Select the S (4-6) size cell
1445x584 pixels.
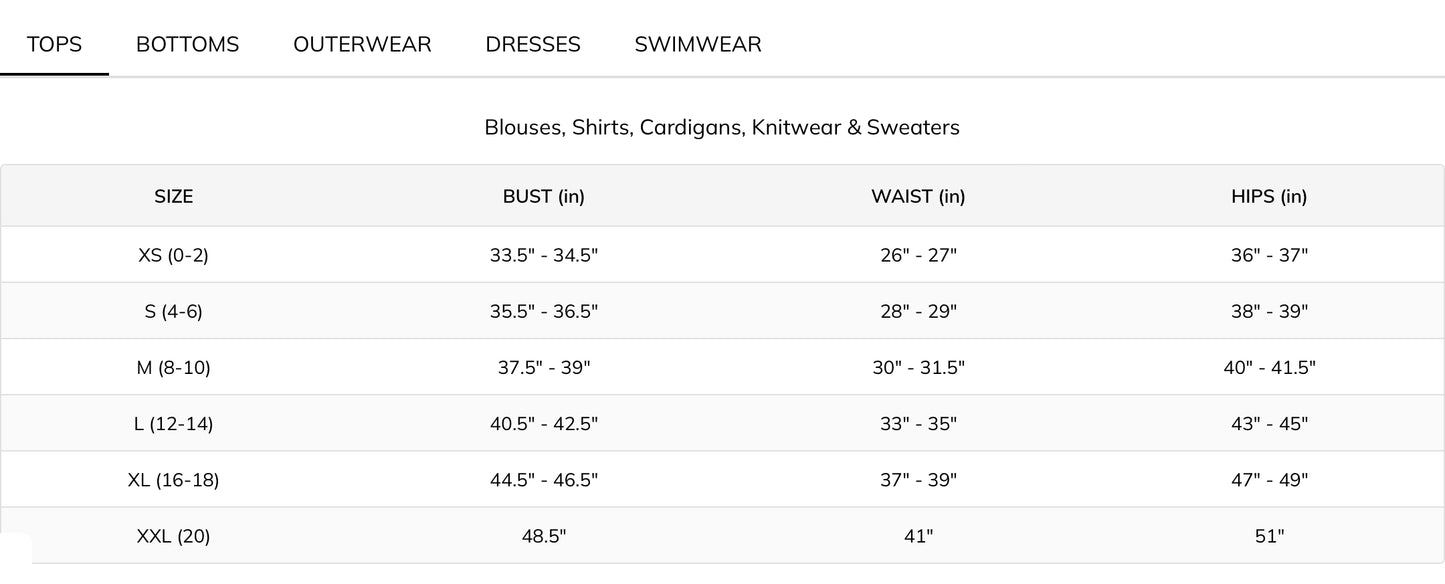coord(174,311)
